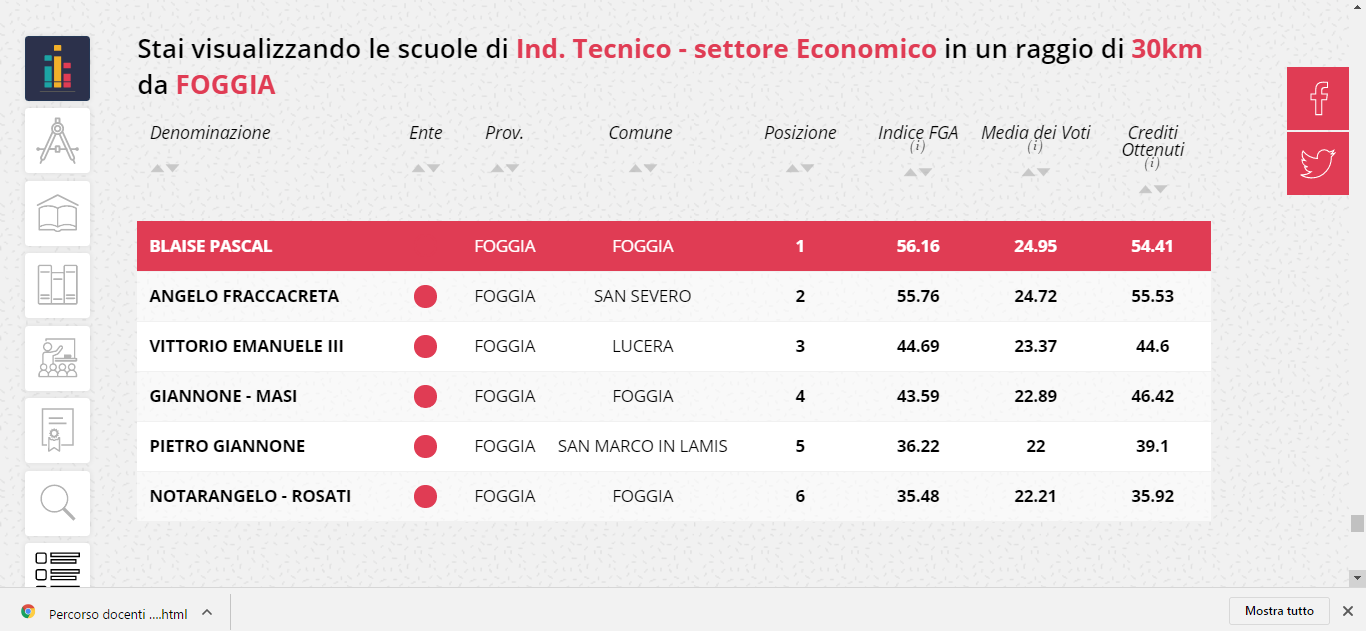Open the teacher and classroom sidebar icon
This screenshot has height=631, width=1366.
(57, 358)
